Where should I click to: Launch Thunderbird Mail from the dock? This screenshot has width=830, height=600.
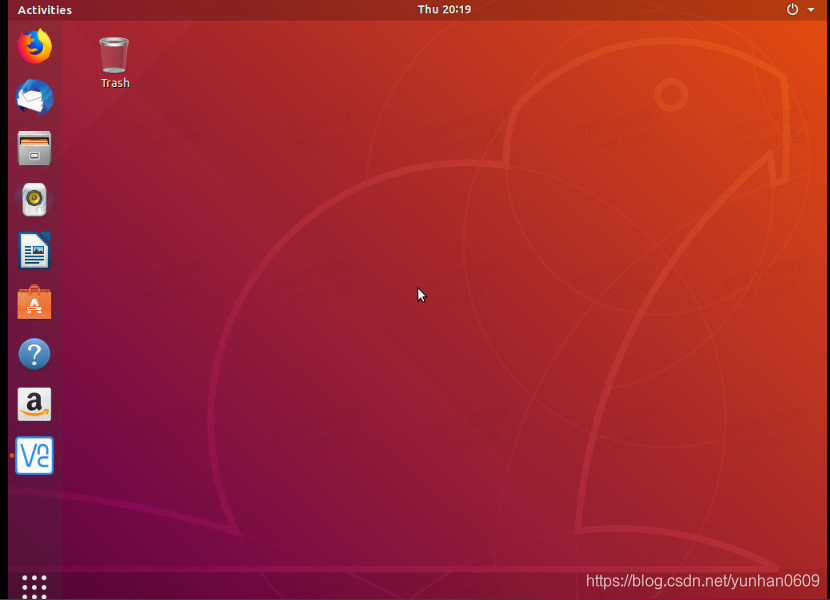tap(34, 97)
